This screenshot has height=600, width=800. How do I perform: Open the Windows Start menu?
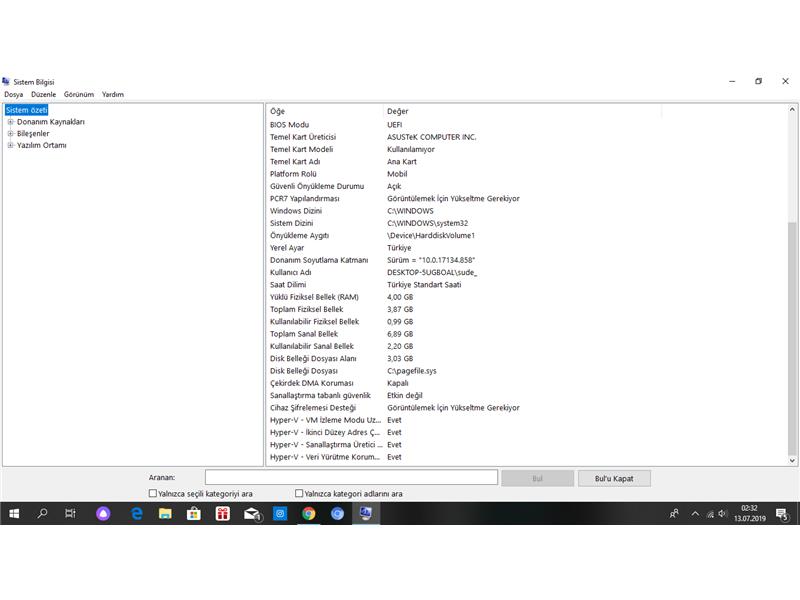pos(14,513)
